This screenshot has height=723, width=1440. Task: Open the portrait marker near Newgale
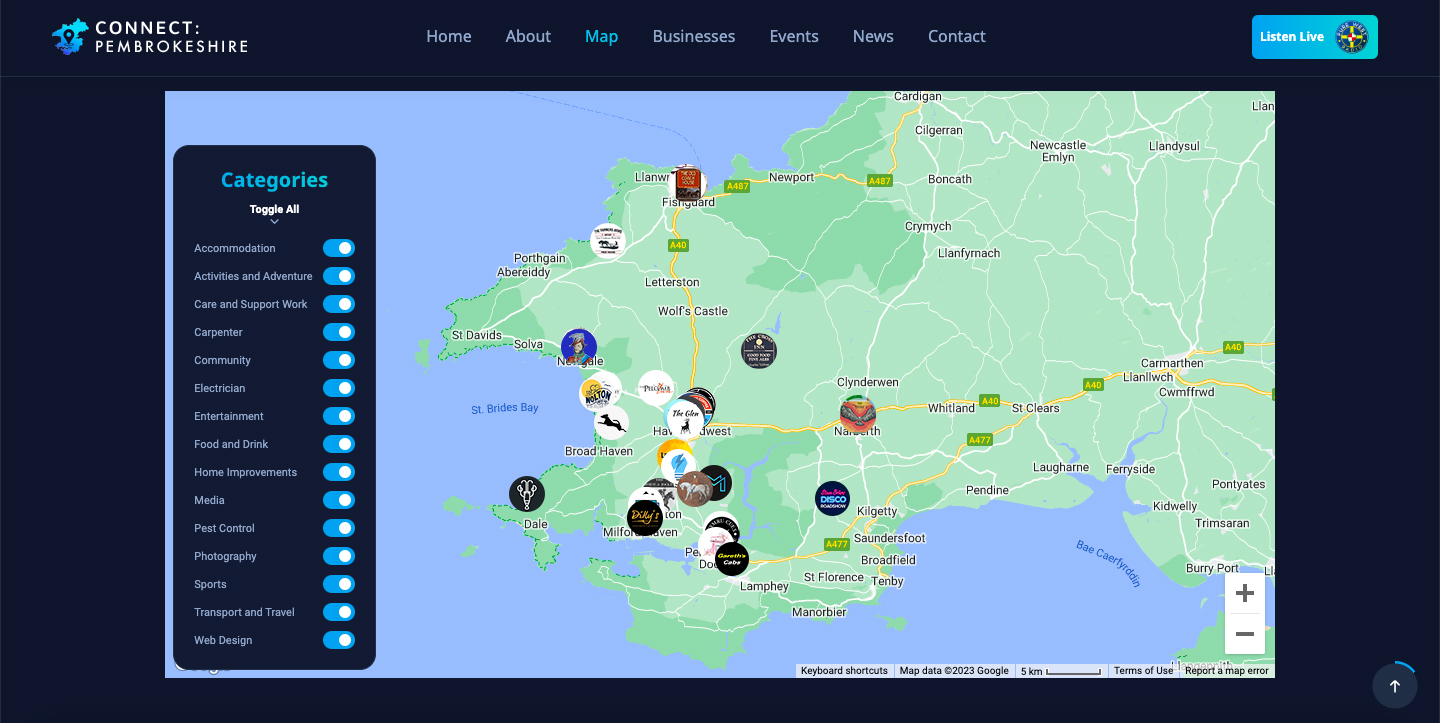[x=579, y=347]
